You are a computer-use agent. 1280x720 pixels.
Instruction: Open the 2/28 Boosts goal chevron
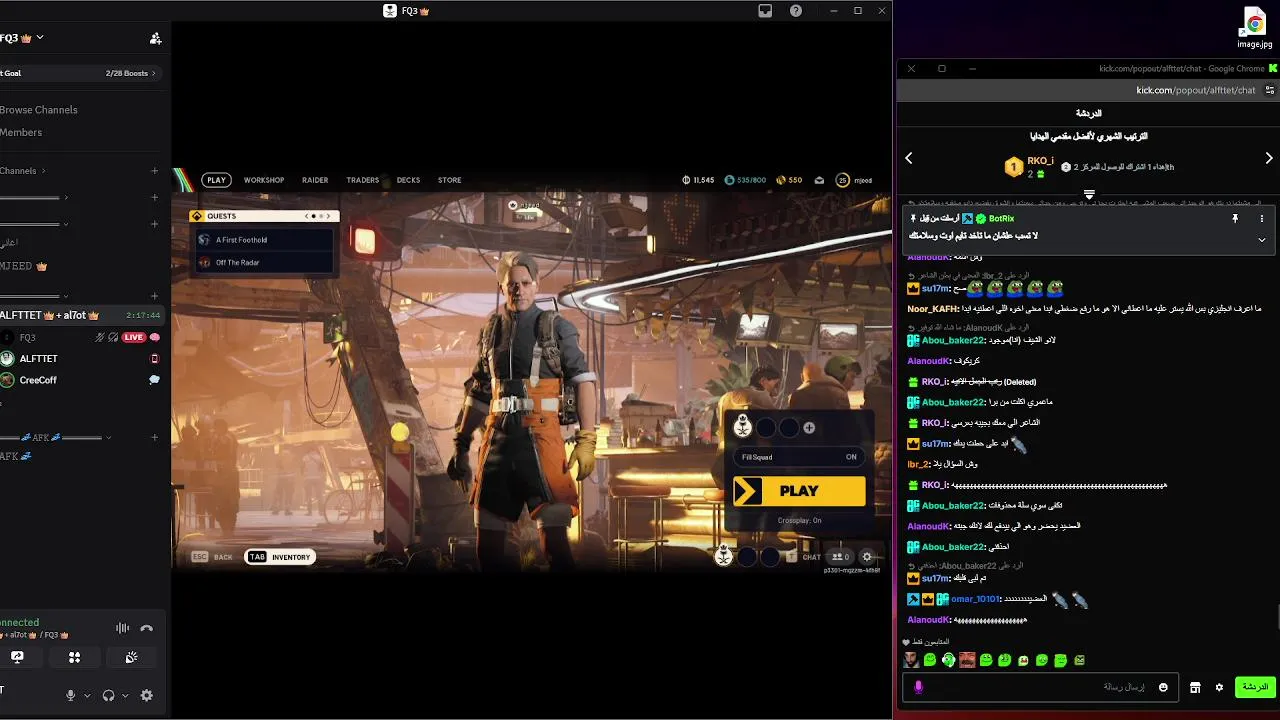pos(155,73)
